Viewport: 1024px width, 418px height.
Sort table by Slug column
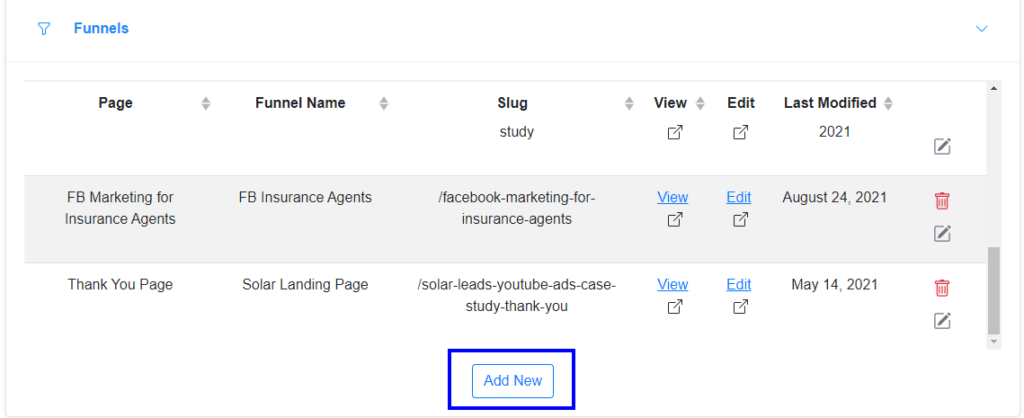tap(629, 103)
